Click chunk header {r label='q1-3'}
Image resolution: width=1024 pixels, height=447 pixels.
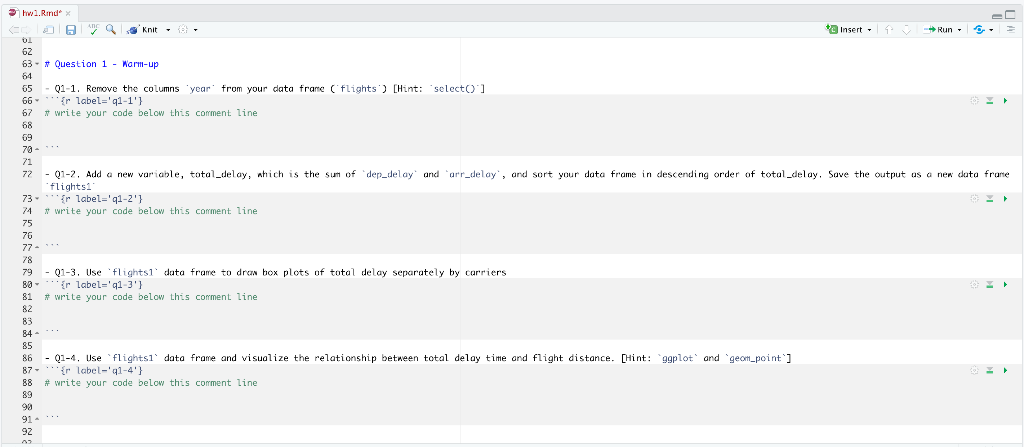tap(93, 285)
